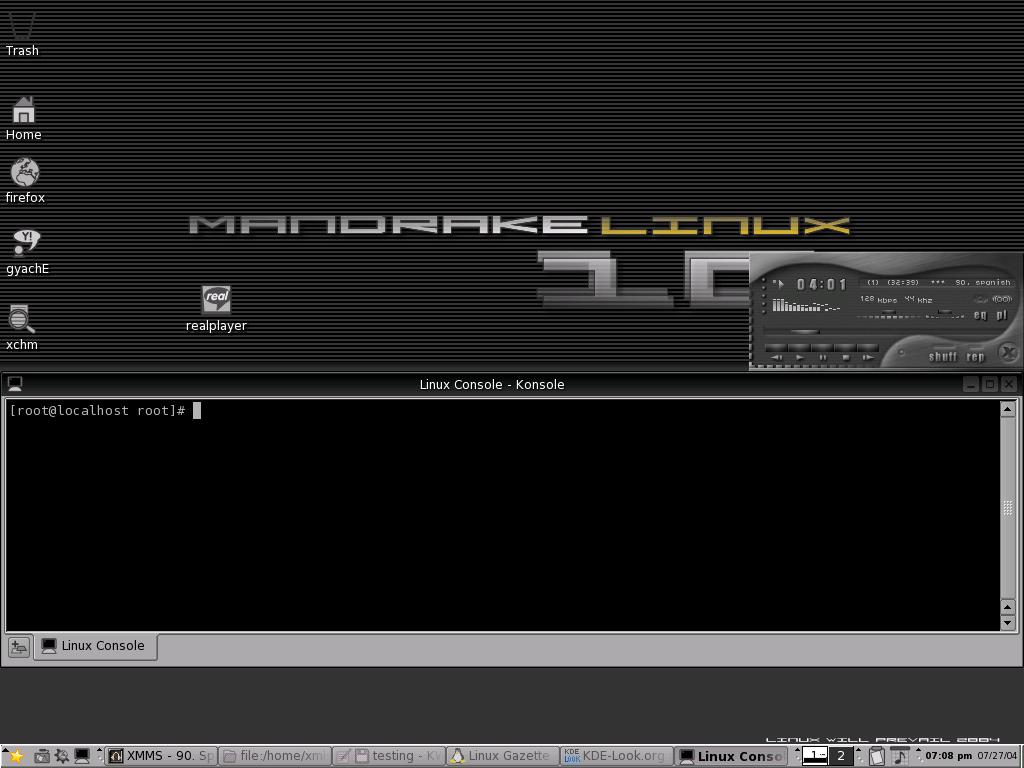Minimize the Konsole window
1024x768 pixels.
tap(971, 384)
